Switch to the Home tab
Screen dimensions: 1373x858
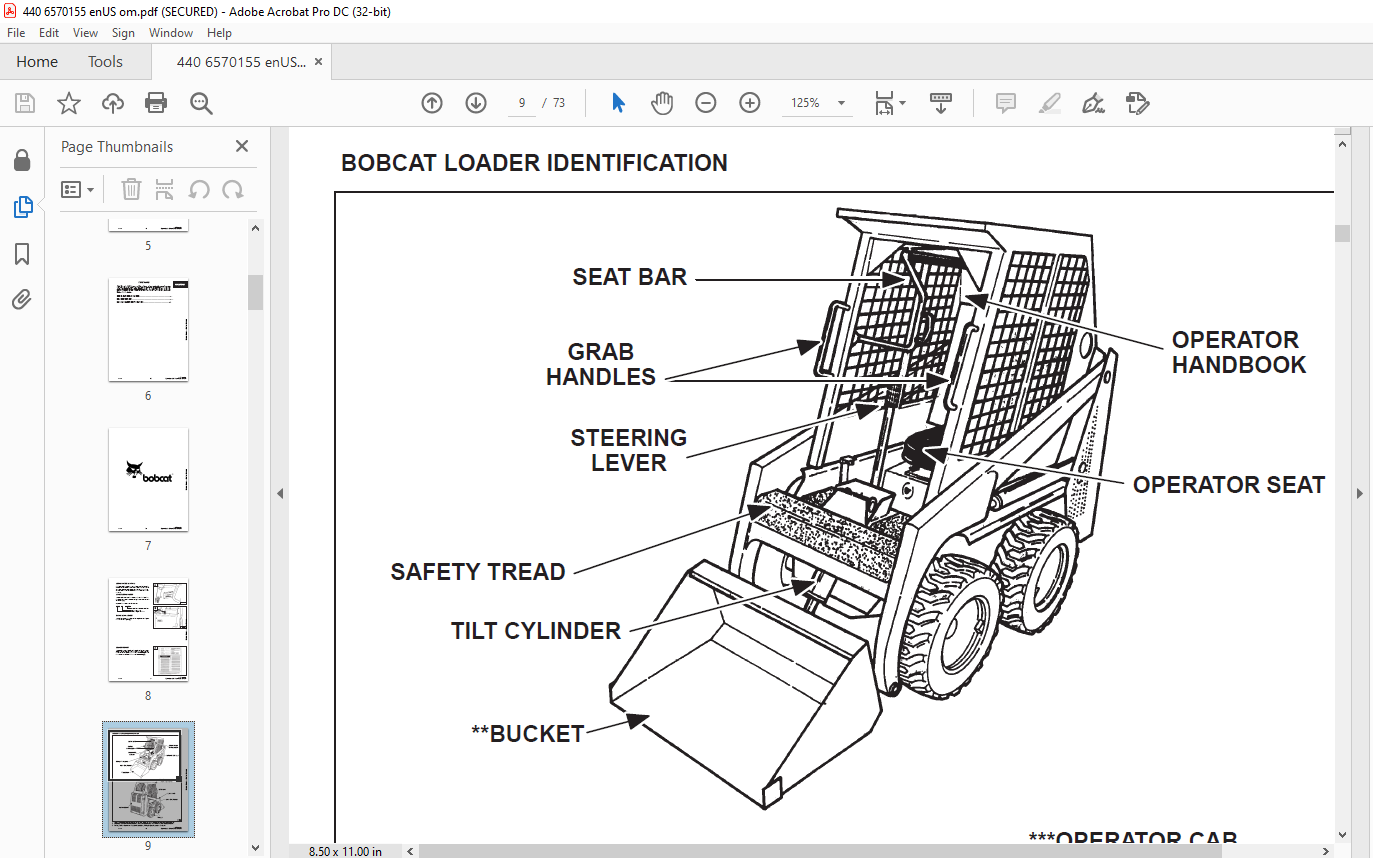37,62
